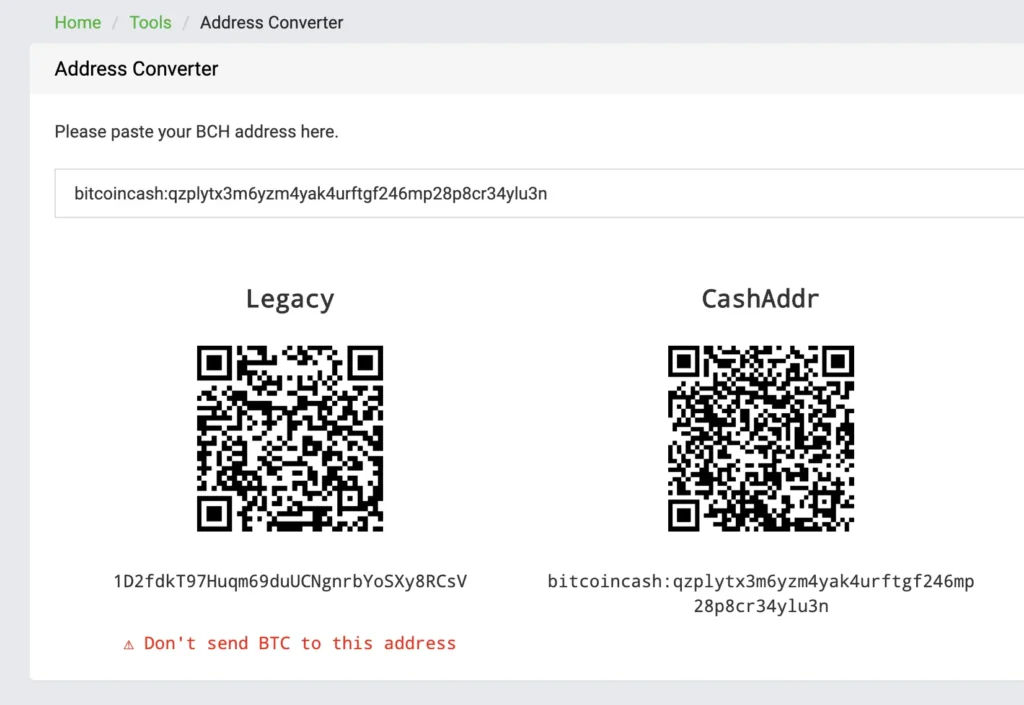Viewport: 1024px width, 705px height.
Task: Click the "Please paste your BCH address here." text
Action: coord(197,132)
